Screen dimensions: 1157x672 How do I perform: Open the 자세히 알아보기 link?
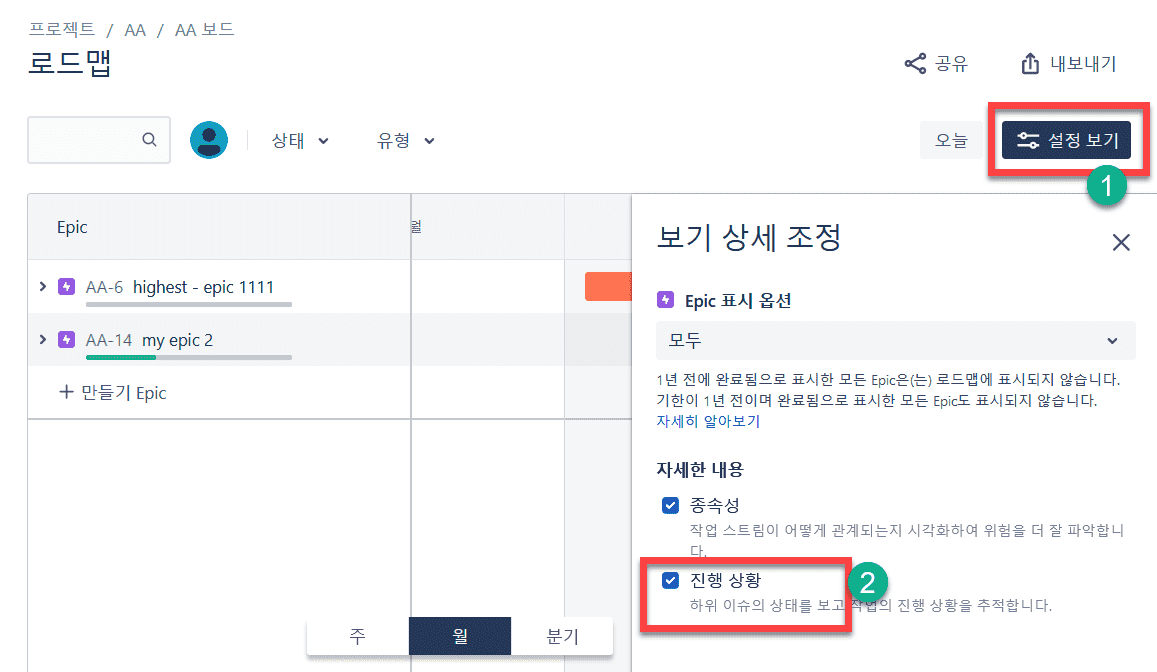[x=708, y=421]
